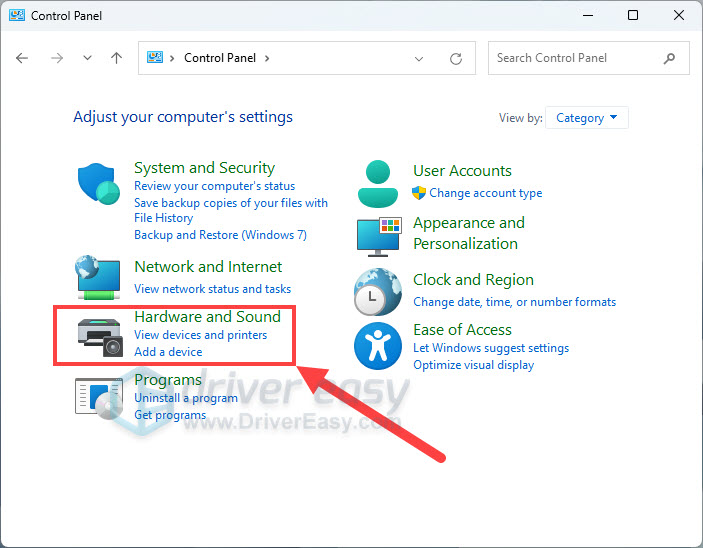The width and height of the screenshot is (703, 548).
Task: Refresh the Control Panel view
Action: tap(456, 59)
